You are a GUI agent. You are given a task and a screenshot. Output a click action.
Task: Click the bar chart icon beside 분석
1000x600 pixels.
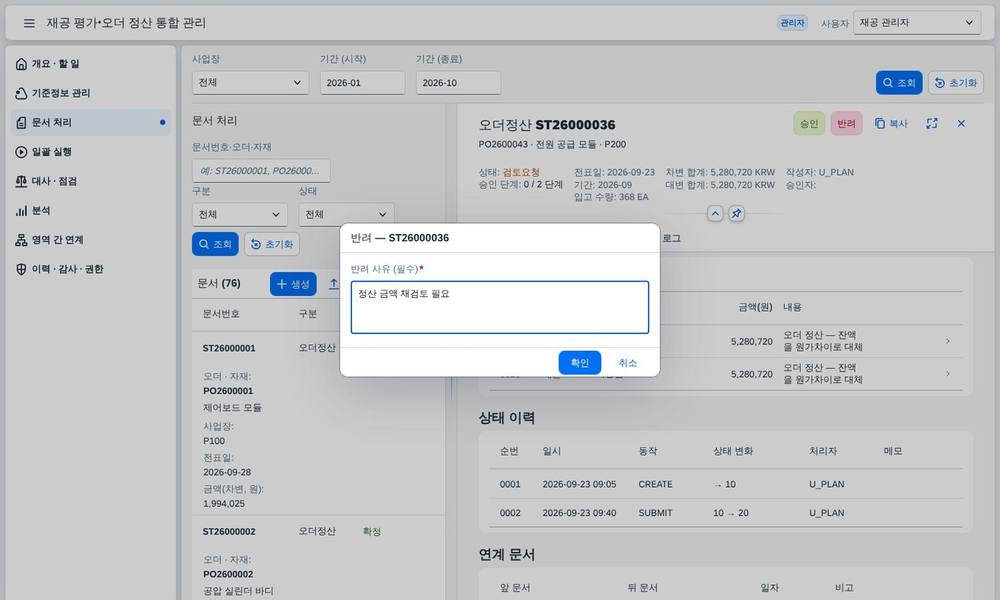click(x=21, y=210)
